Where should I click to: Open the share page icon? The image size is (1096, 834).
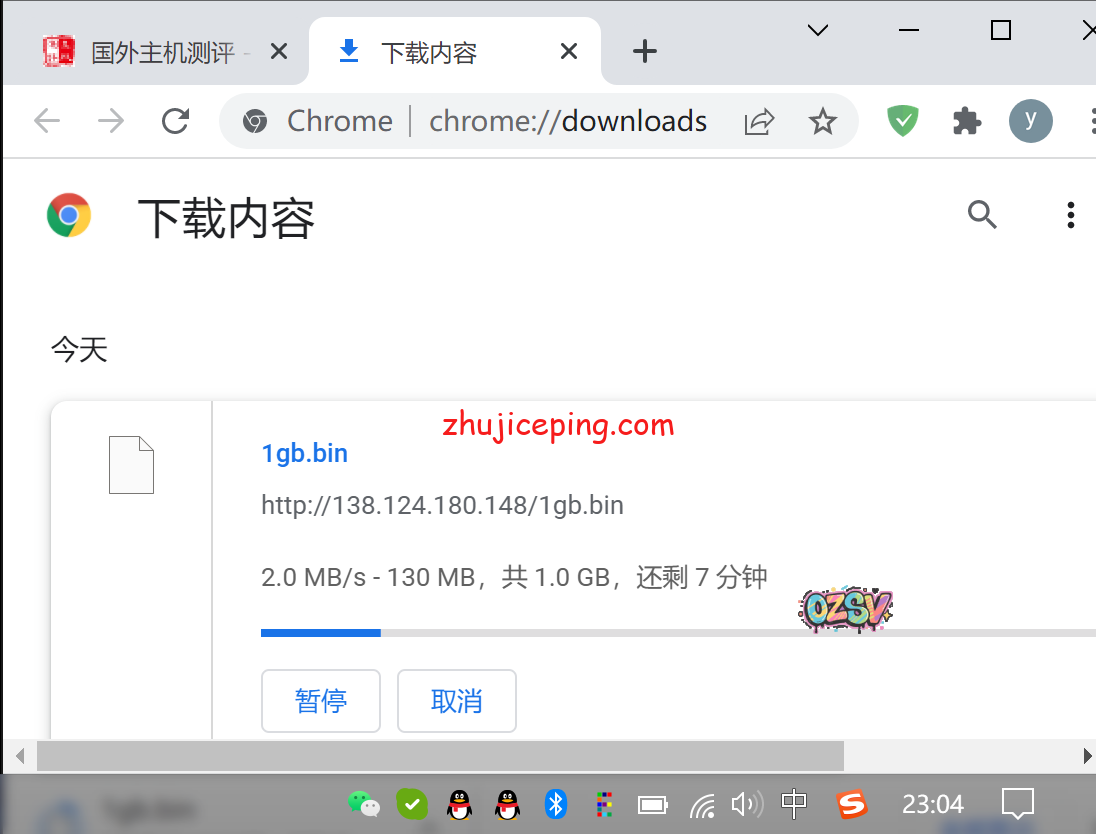pos(759,121)
